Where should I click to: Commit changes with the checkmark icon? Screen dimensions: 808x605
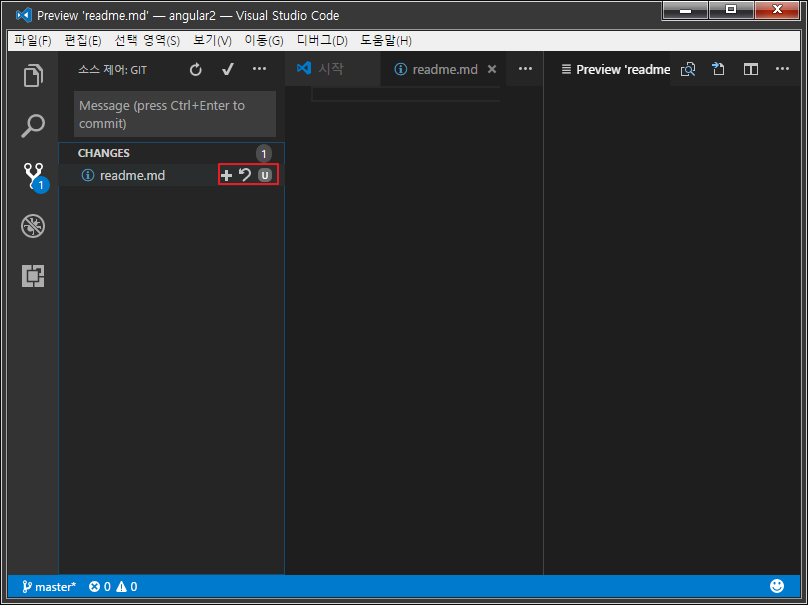(x=228, y=69)
